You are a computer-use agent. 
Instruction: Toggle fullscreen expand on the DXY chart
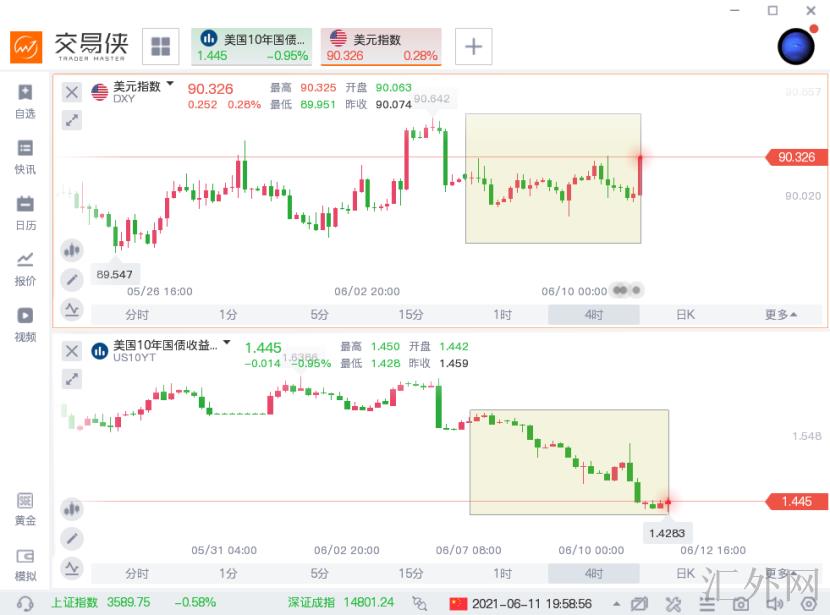(x=71, y=120)
